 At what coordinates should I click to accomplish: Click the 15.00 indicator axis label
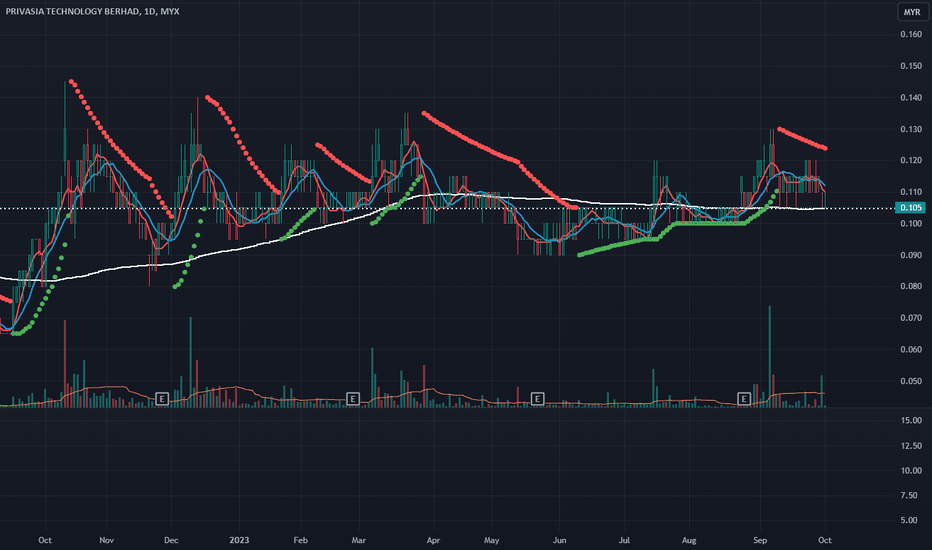[911, 420]
